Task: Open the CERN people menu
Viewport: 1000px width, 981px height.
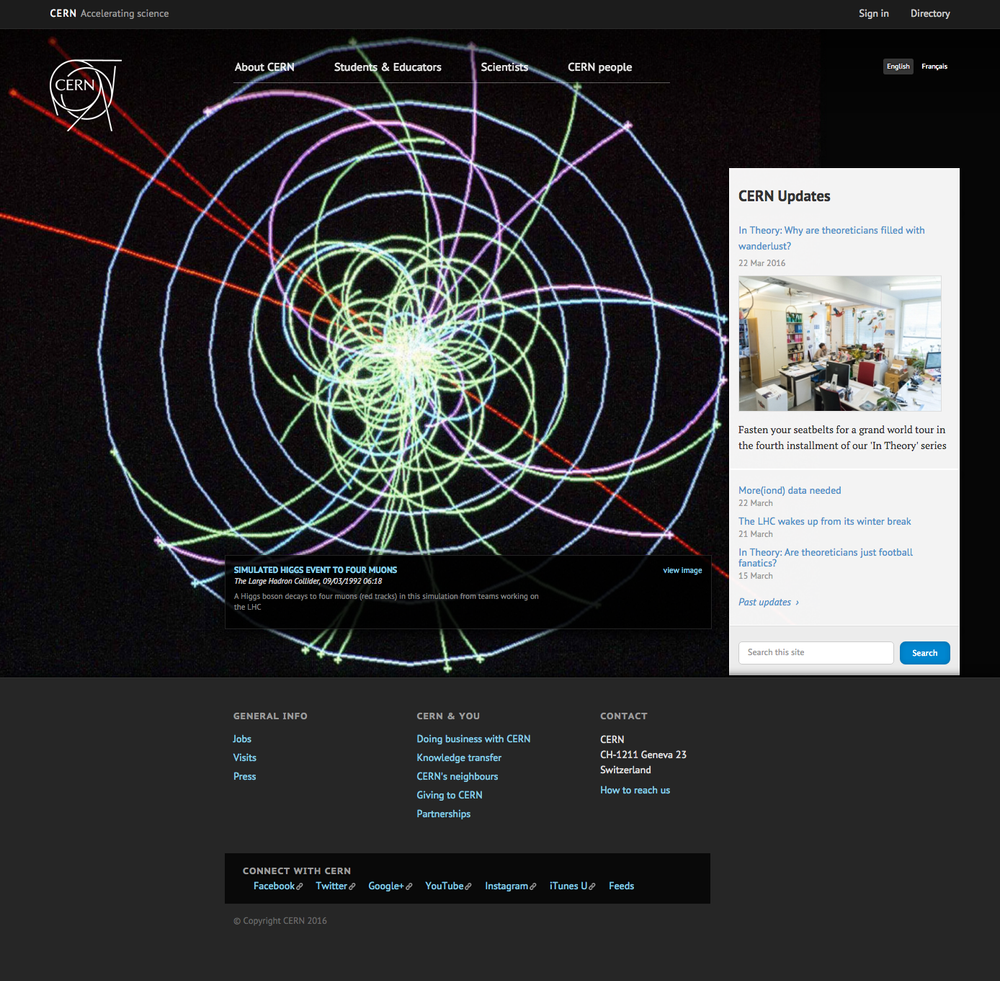Action: 599,67
